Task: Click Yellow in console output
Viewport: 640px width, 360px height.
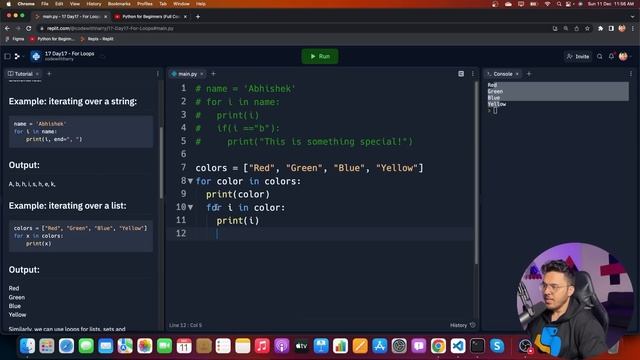Action: 497,104
